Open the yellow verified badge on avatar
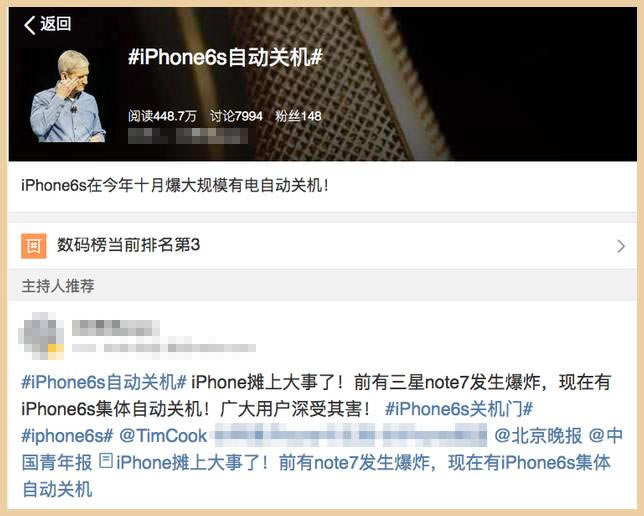Image resolution: width=644 pixels, height=516 pixels. (x=56, y=351)
